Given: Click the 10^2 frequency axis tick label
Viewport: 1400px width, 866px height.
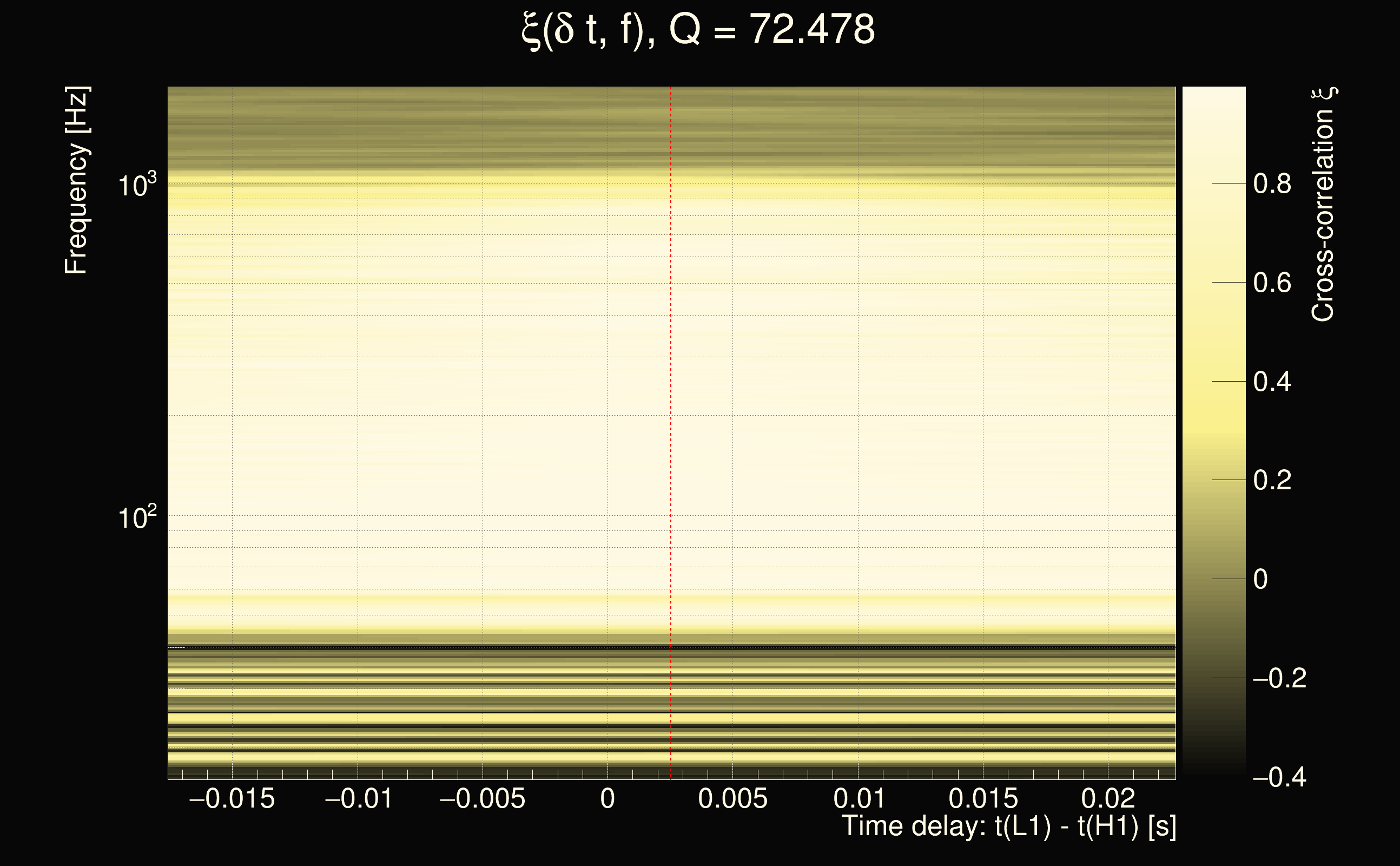Looking at the screenshot, I should coord(137,517).
